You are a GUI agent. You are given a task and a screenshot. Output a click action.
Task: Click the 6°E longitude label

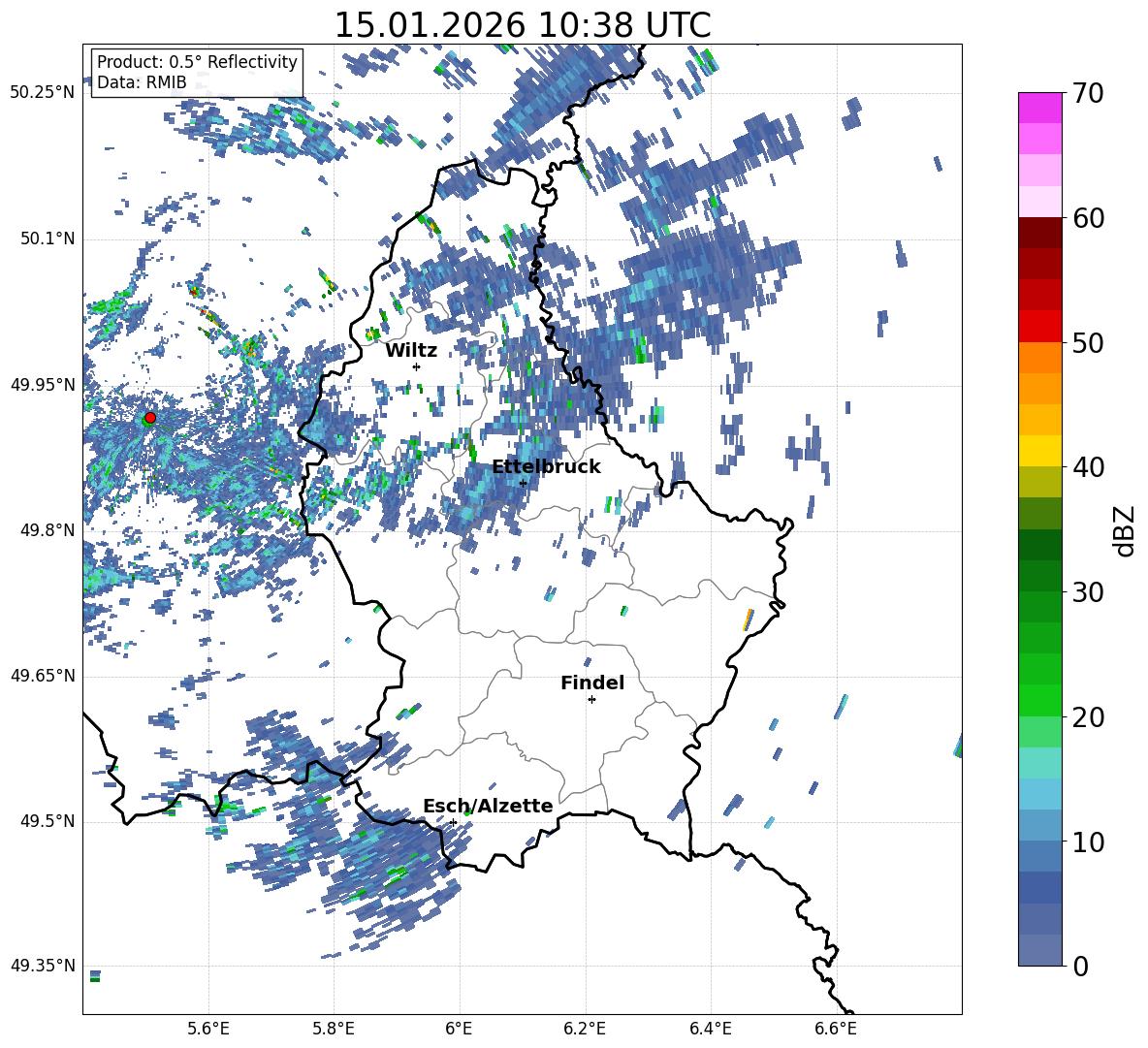(459, 1029)
